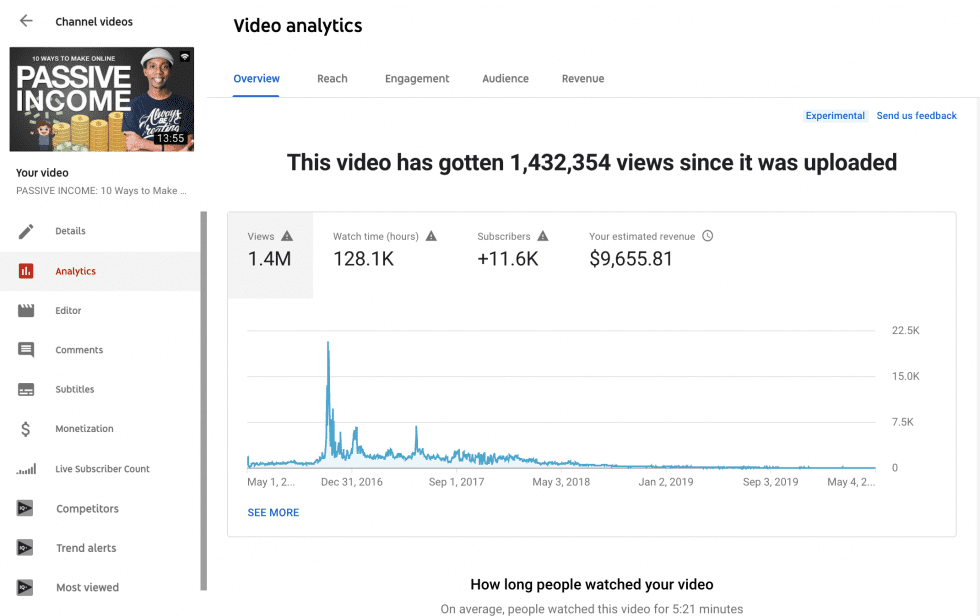Image resolution: width=980 pixels, height=616 pixels.
Task: Switch to the Reach tab
Action: pyautogui.click(x=332, y=78)
